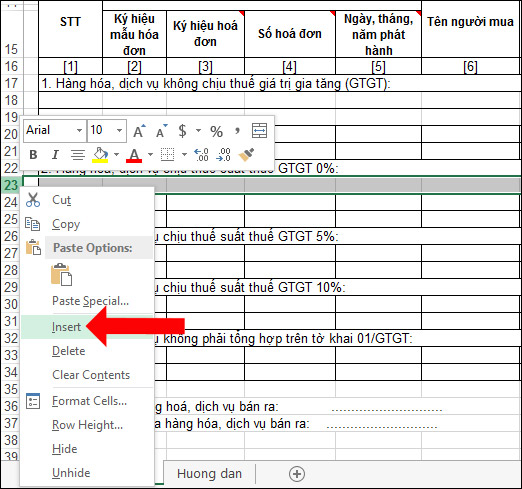
Task: Choose Row Height menu entry
Action: click(x=87, y=425)
